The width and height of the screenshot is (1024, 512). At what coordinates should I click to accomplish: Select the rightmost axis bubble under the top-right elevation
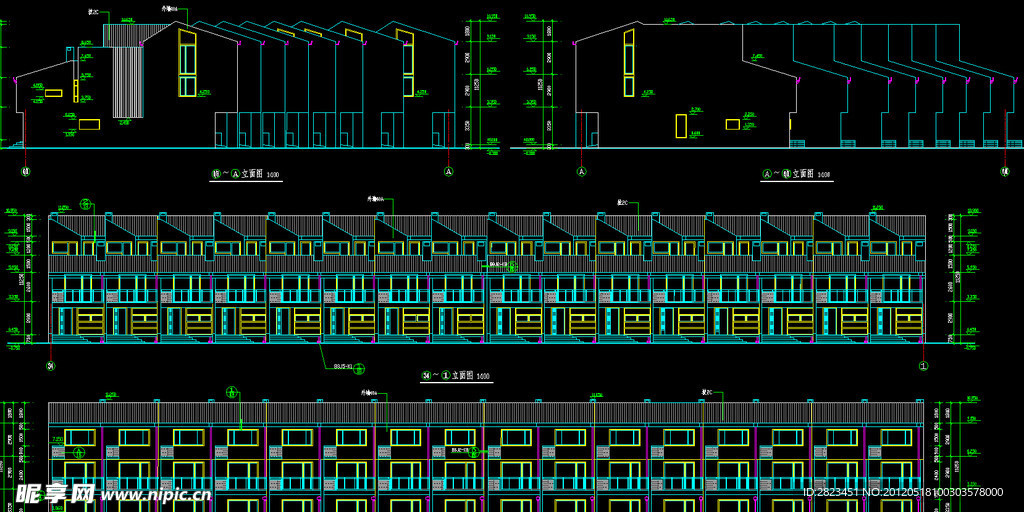1005,172
